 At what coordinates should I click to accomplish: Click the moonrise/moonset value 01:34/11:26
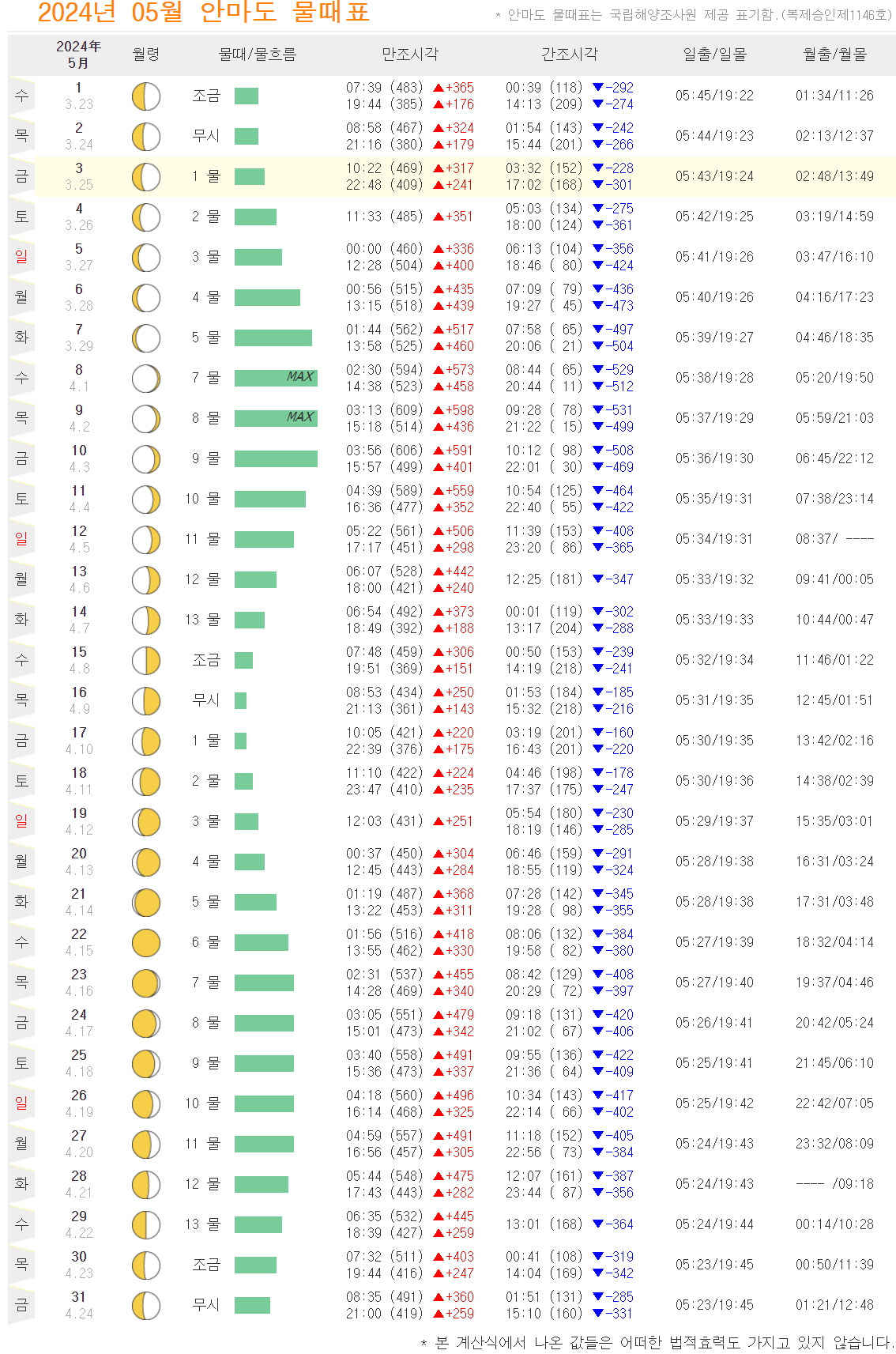tap(835, 96)
